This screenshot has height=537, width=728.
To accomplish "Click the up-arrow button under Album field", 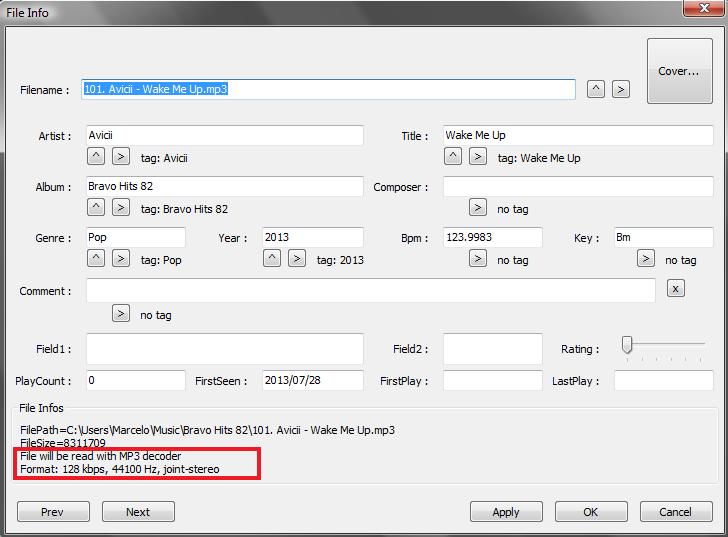I will pos(96,208).
